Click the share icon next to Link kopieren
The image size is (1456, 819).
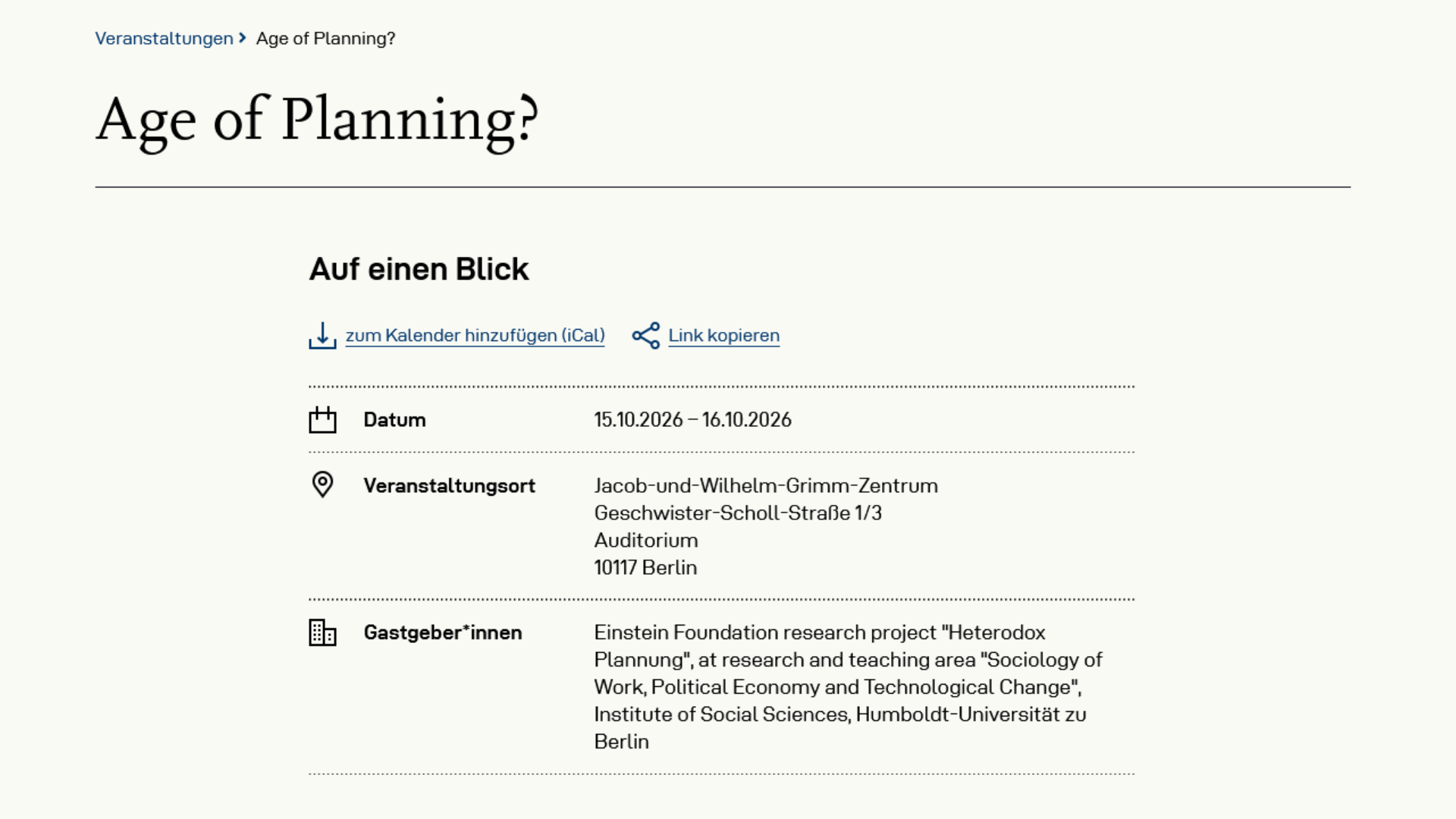coord(646,335)
